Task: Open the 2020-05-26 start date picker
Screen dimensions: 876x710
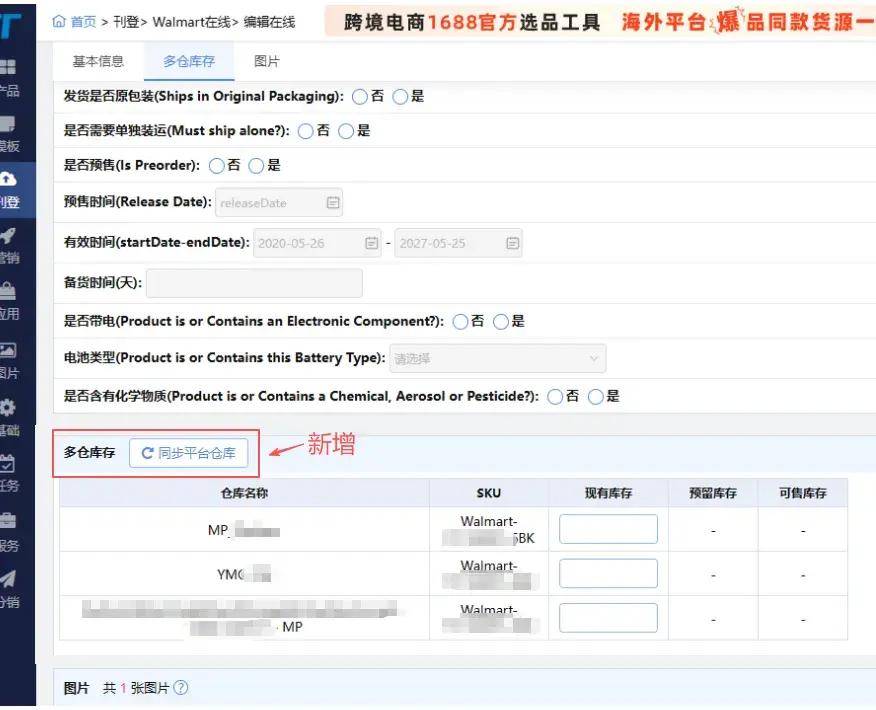Action: click(x=371, y=243)
